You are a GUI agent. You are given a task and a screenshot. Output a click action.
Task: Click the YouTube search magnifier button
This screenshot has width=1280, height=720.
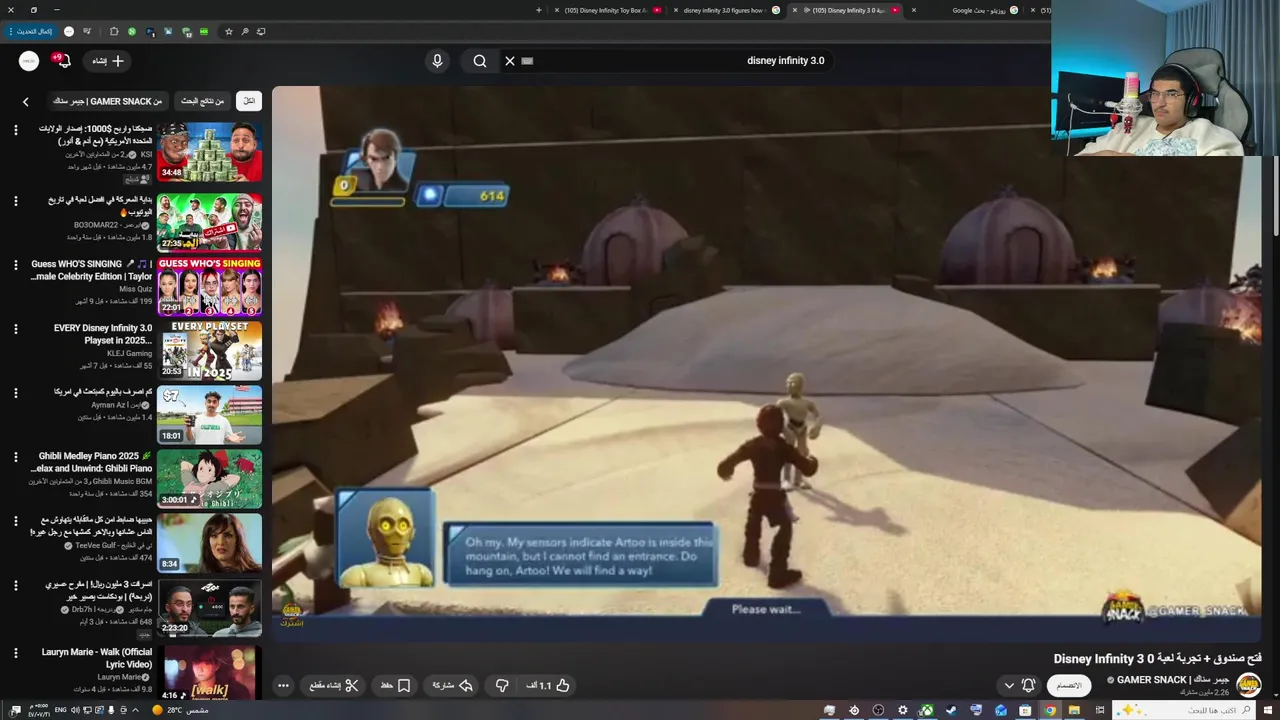tap(480, 61)
